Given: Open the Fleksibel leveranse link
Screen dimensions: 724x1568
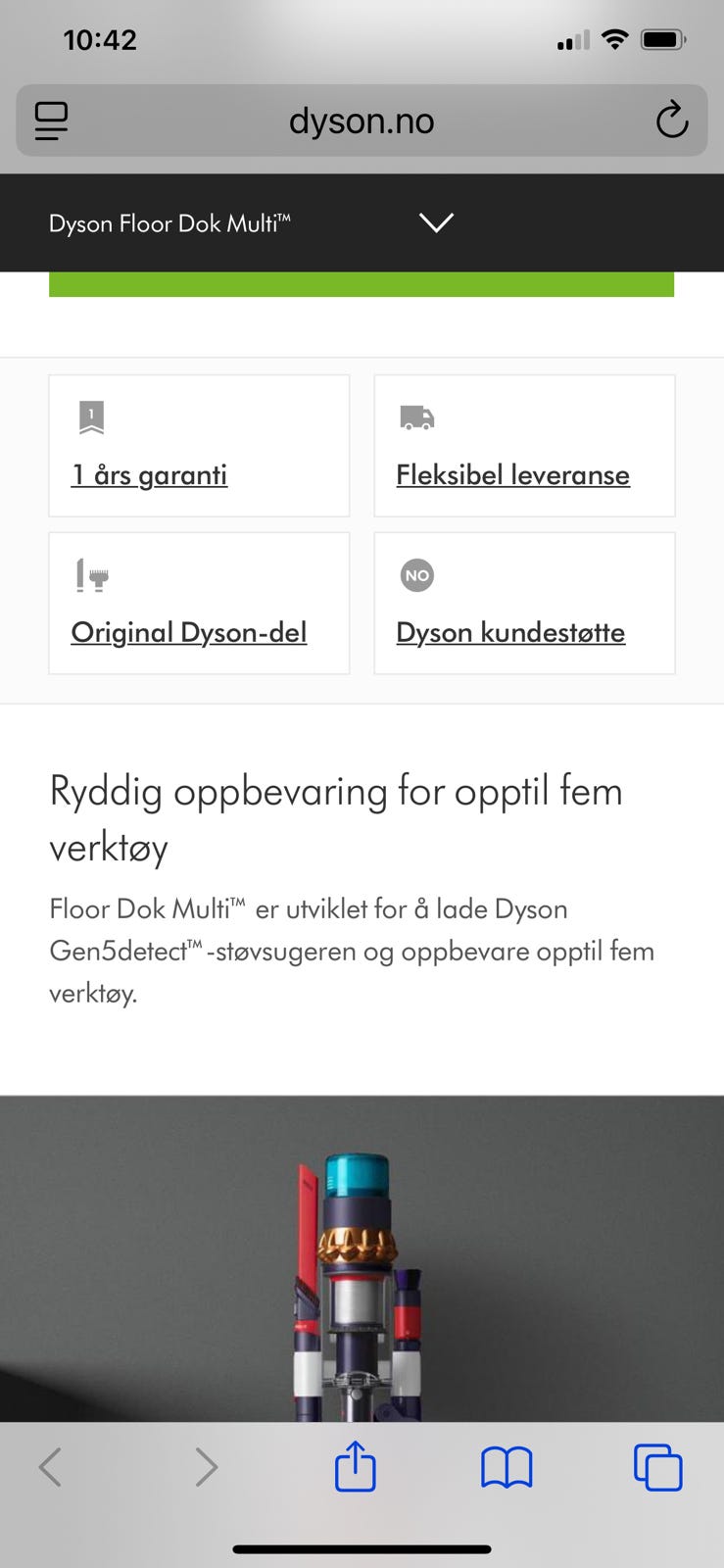Looking at the screenshot, I should [512, 475].
